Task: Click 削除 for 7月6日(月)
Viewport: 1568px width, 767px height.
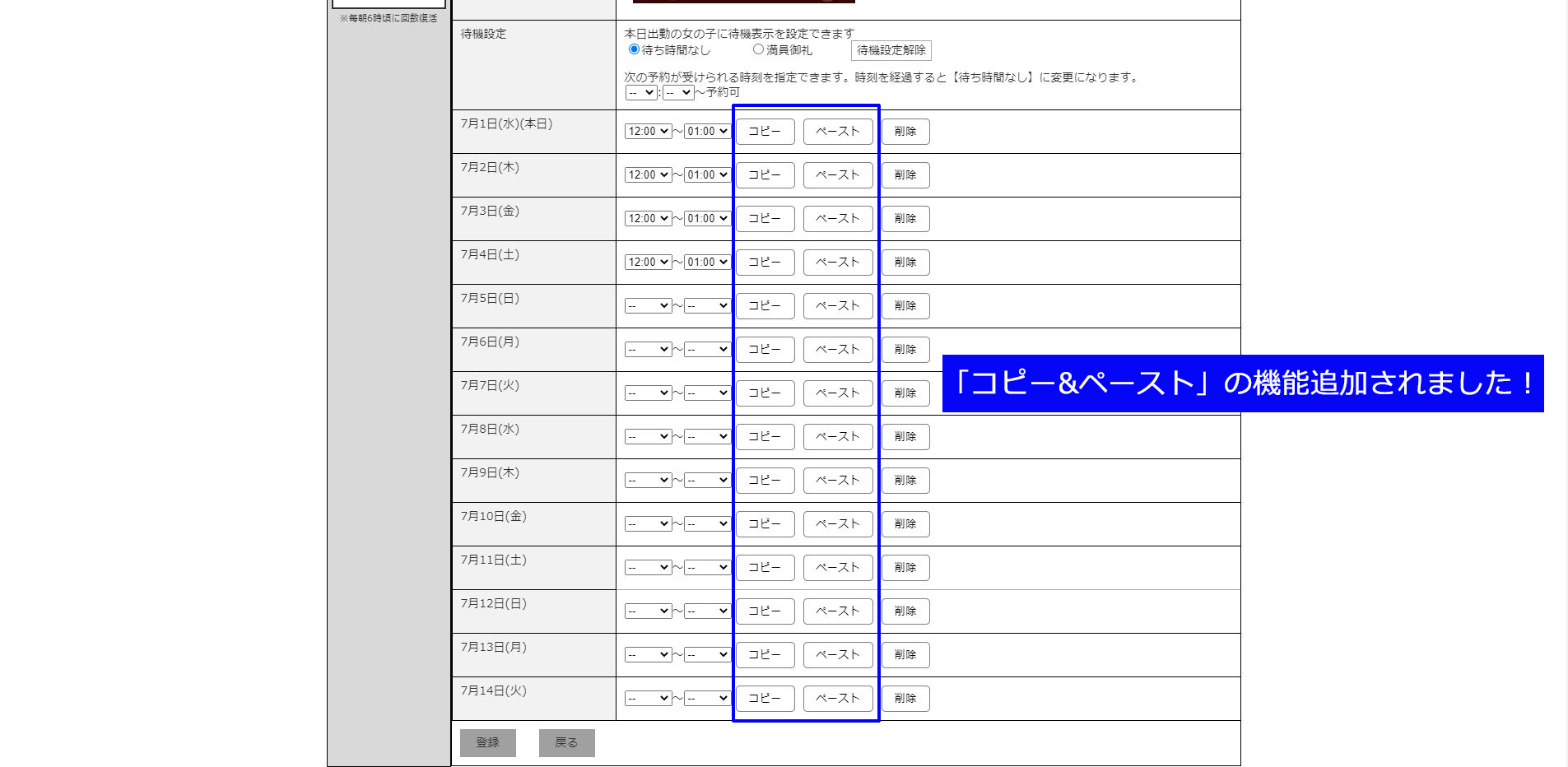Action: click(905, 350)
